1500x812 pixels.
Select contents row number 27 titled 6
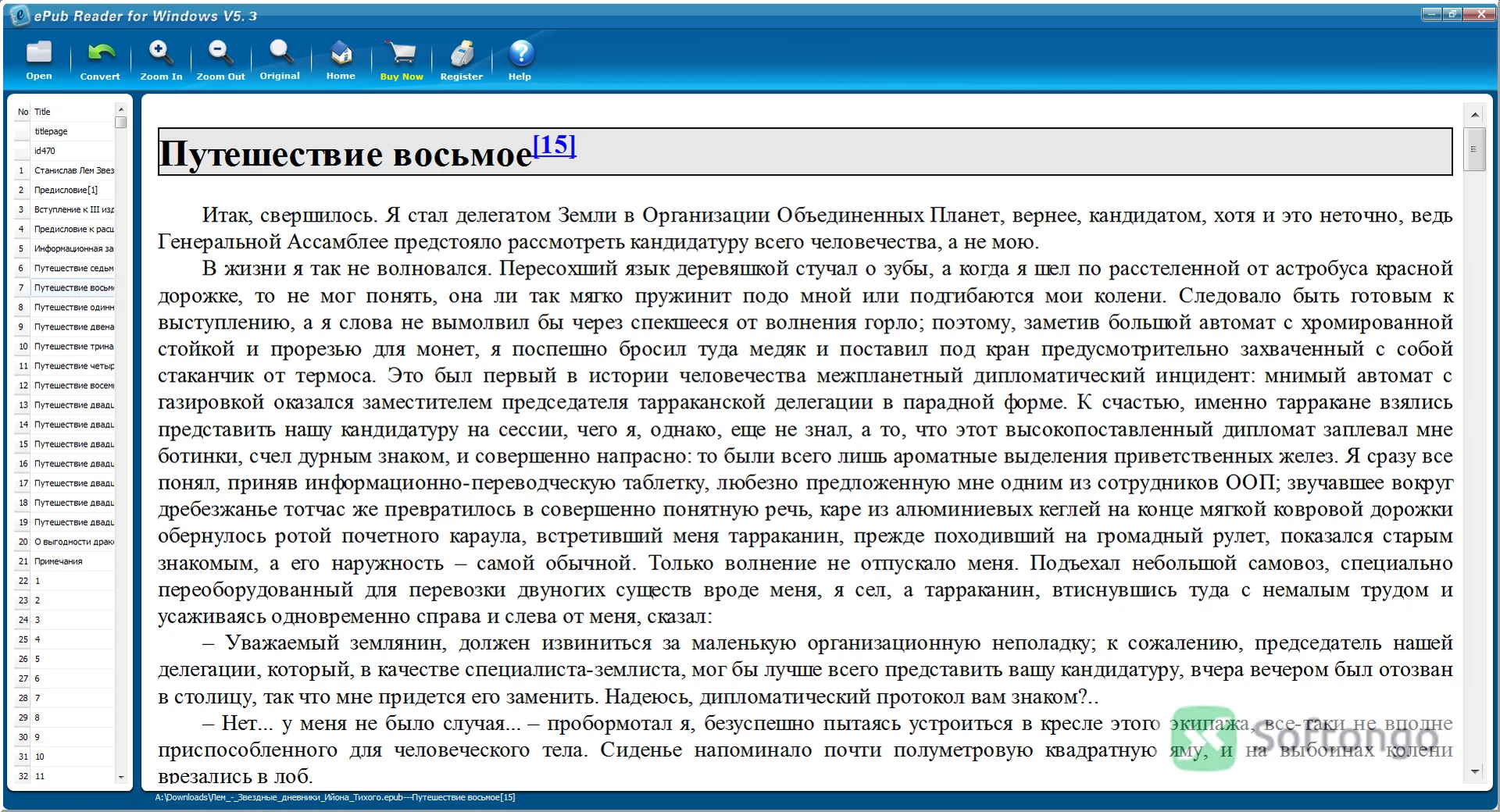(x=65, y=678)
